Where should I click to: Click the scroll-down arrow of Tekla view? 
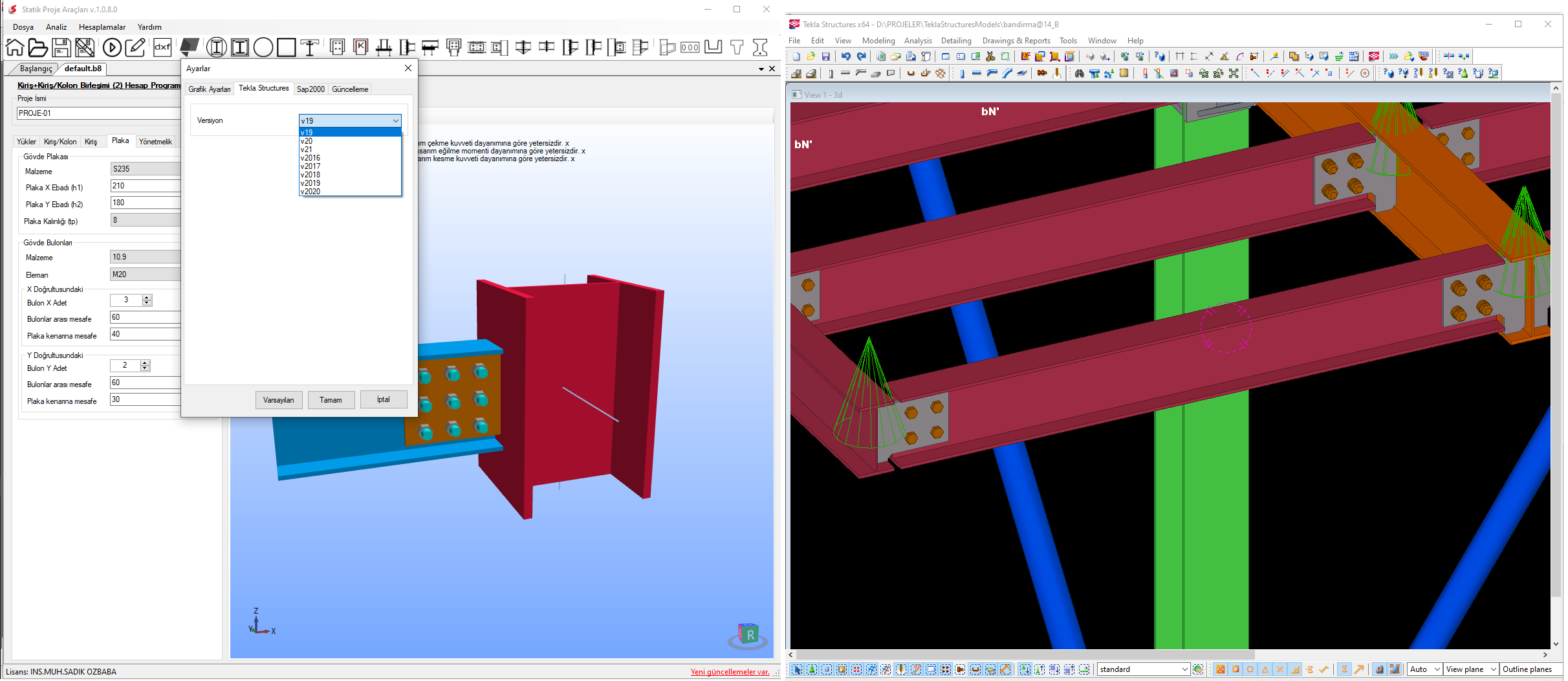click(x=1556, y=644)
